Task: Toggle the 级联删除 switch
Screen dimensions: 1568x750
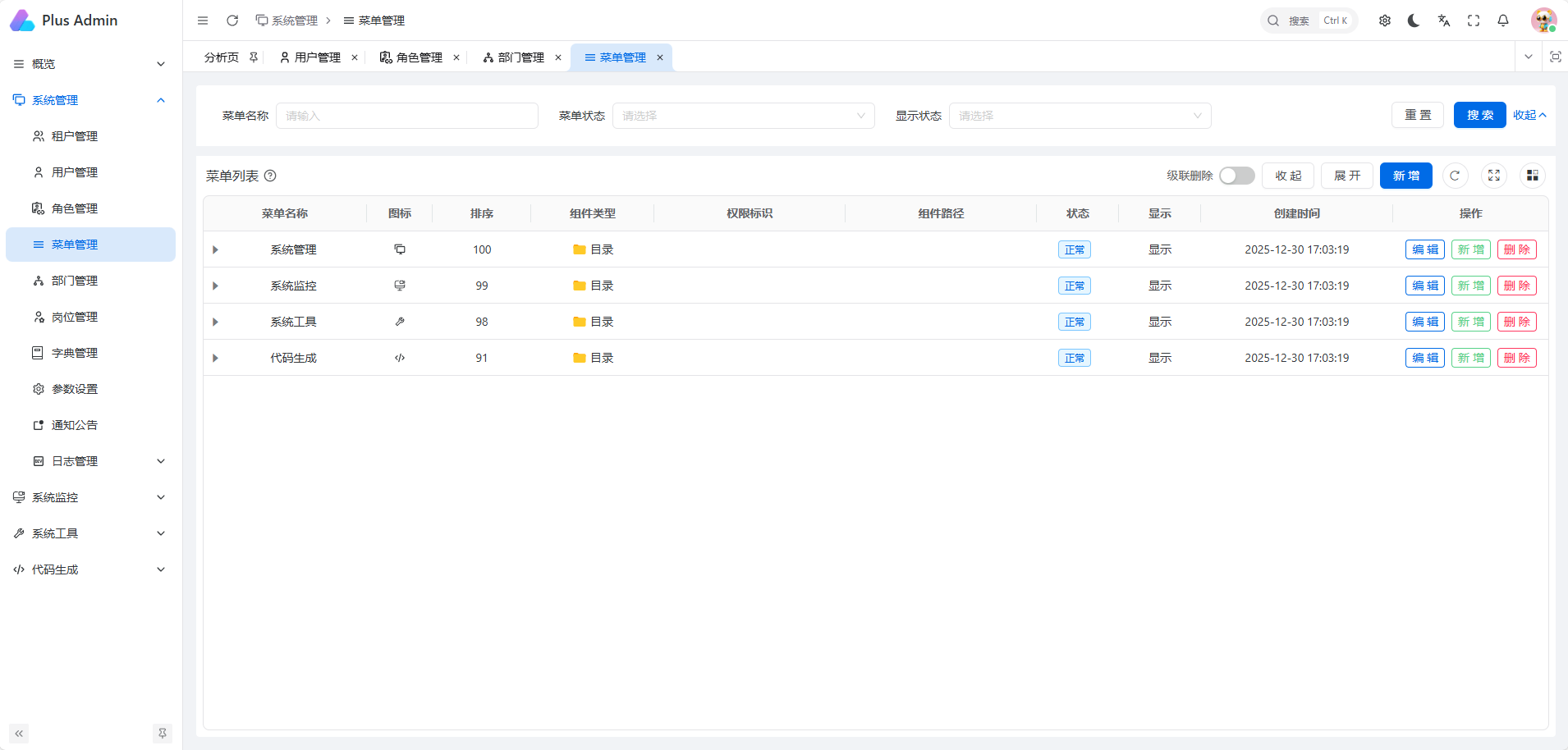Action: coord(1236,176)
